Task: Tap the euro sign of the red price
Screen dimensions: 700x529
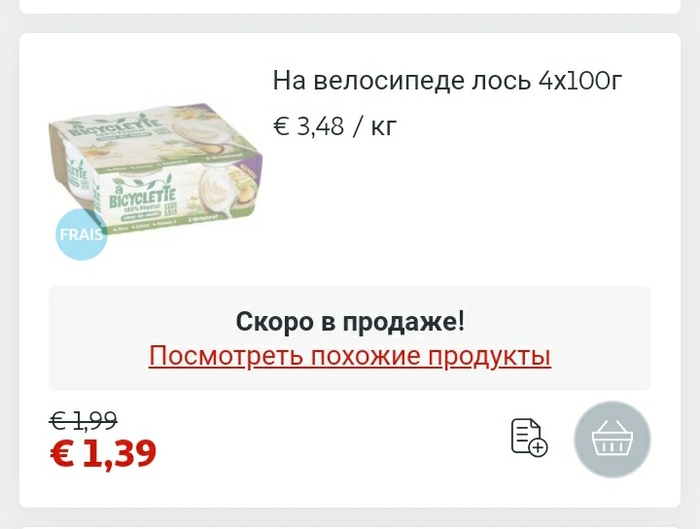Action: pyautogui.click(x=62, y=454)
